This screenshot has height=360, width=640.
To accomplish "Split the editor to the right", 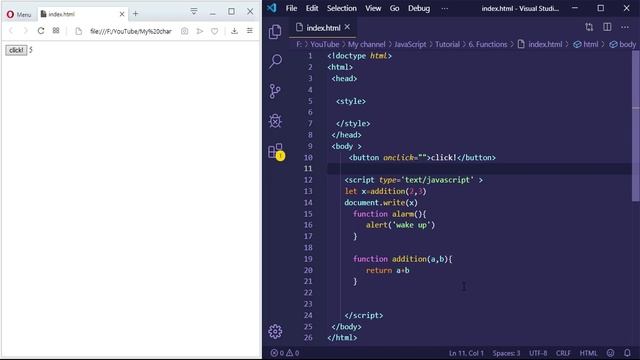I will point(607,27).
